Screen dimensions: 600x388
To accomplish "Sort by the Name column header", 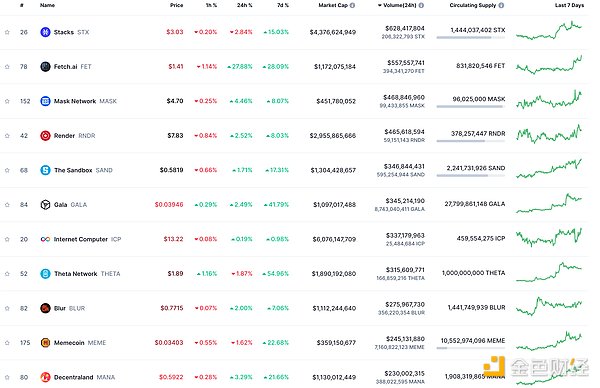I will tap(47, 5).
